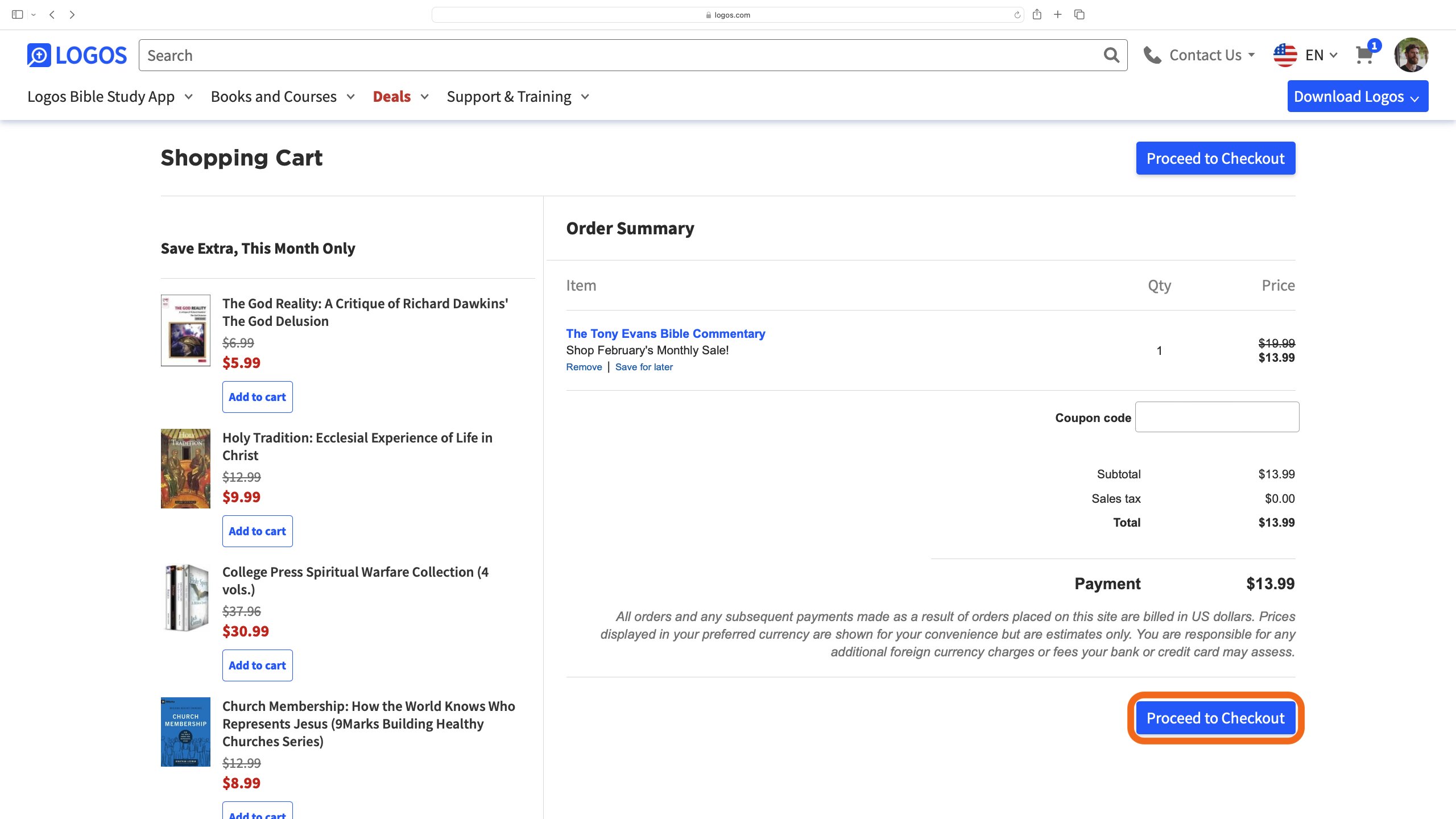Reload page with the refresh icon

1017,15
